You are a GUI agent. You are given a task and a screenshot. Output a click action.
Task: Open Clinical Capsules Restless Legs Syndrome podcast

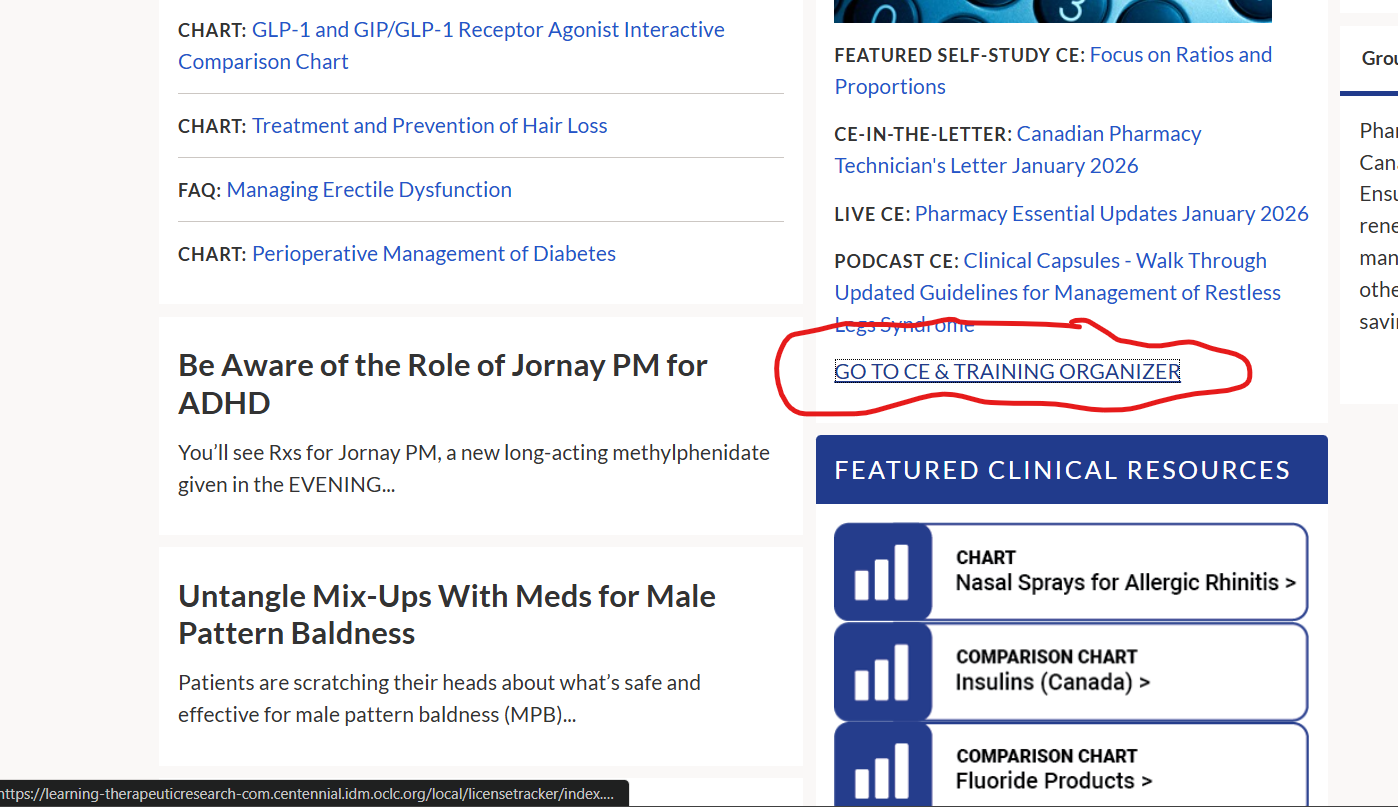pos(1114,261)
